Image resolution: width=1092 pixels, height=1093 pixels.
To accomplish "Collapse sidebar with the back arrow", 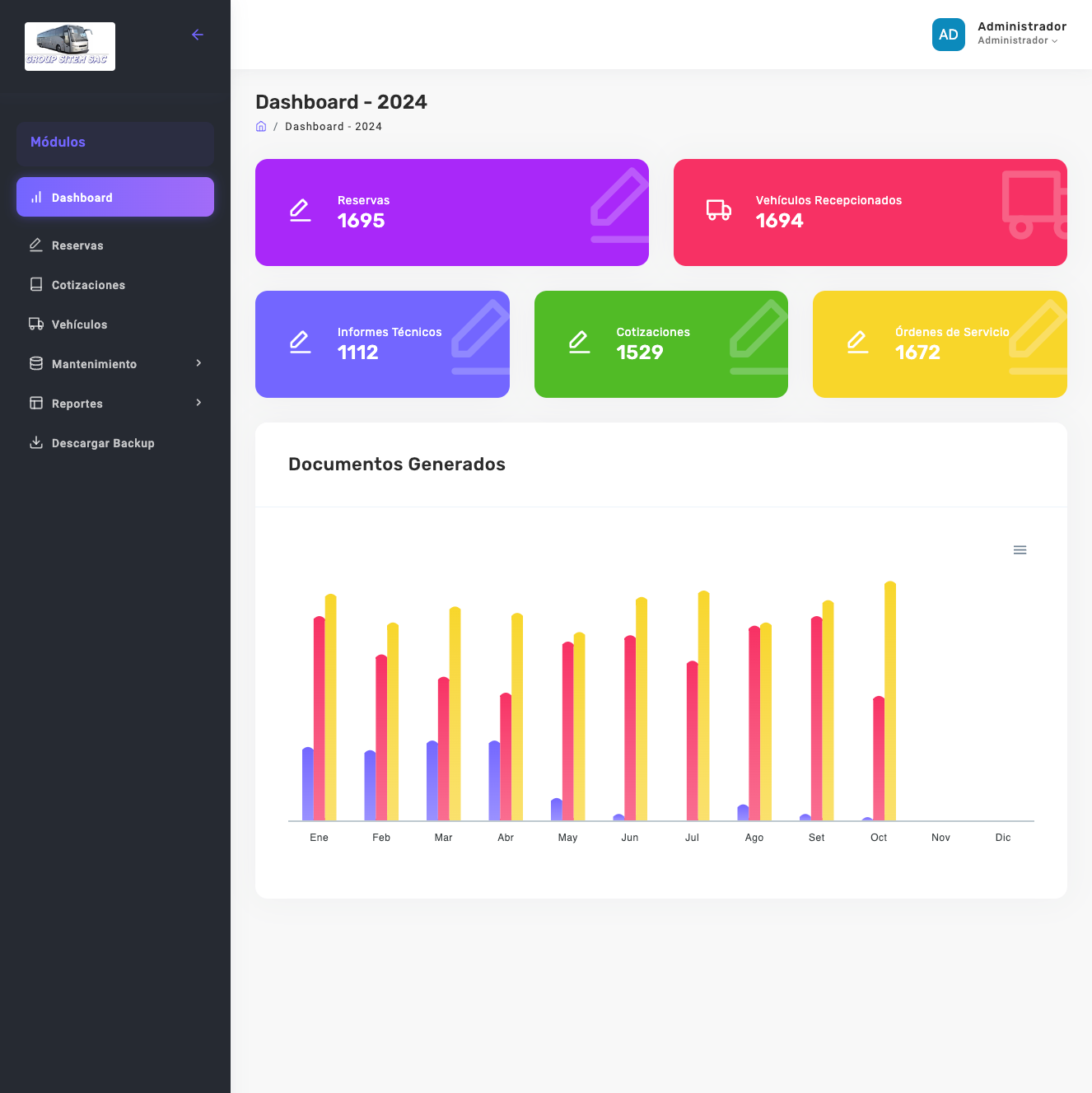I will 198,35.
